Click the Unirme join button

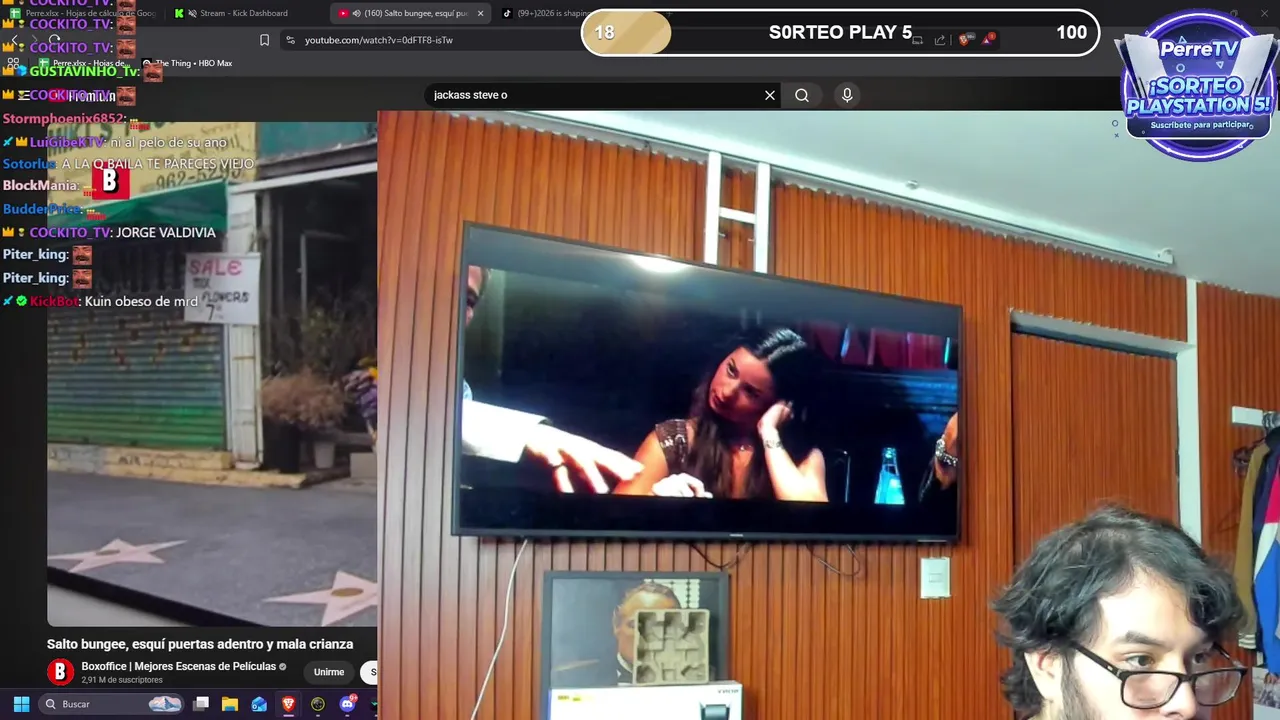click(329, 672)
